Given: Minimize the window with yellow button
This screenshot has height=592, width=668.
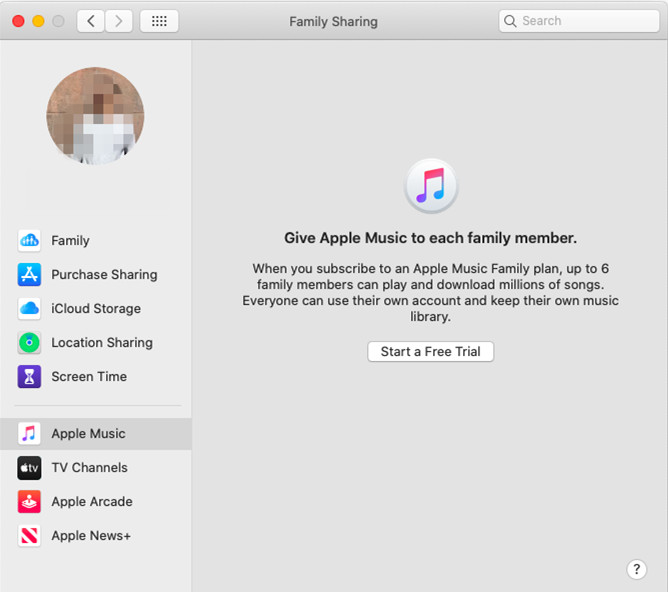Looking at the screenshot, I should 38,21.
